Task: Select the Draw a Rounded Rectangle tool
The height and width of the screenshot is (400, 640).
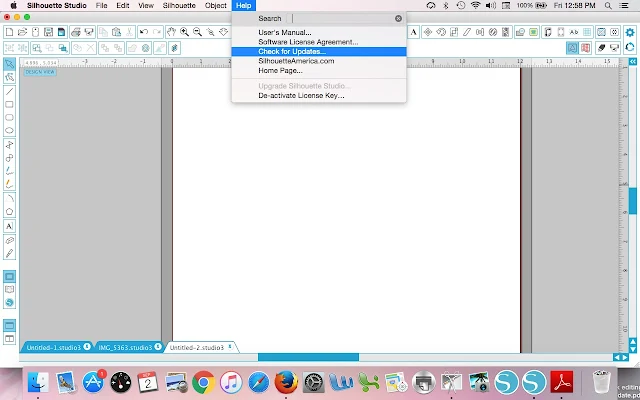Action: tap(9, 118)
